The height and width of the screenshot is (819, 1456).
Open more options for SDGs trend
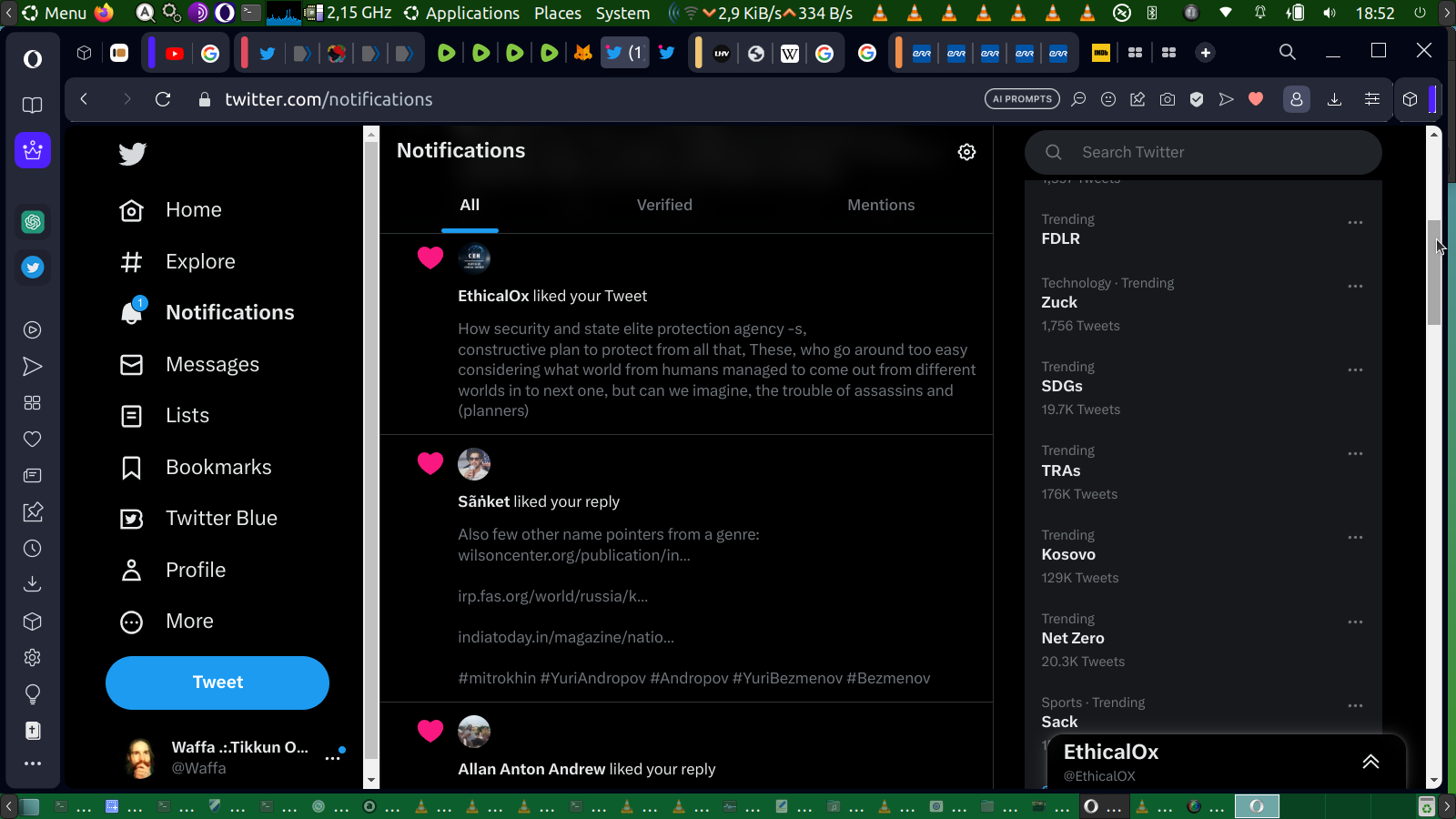(1355, 370)
